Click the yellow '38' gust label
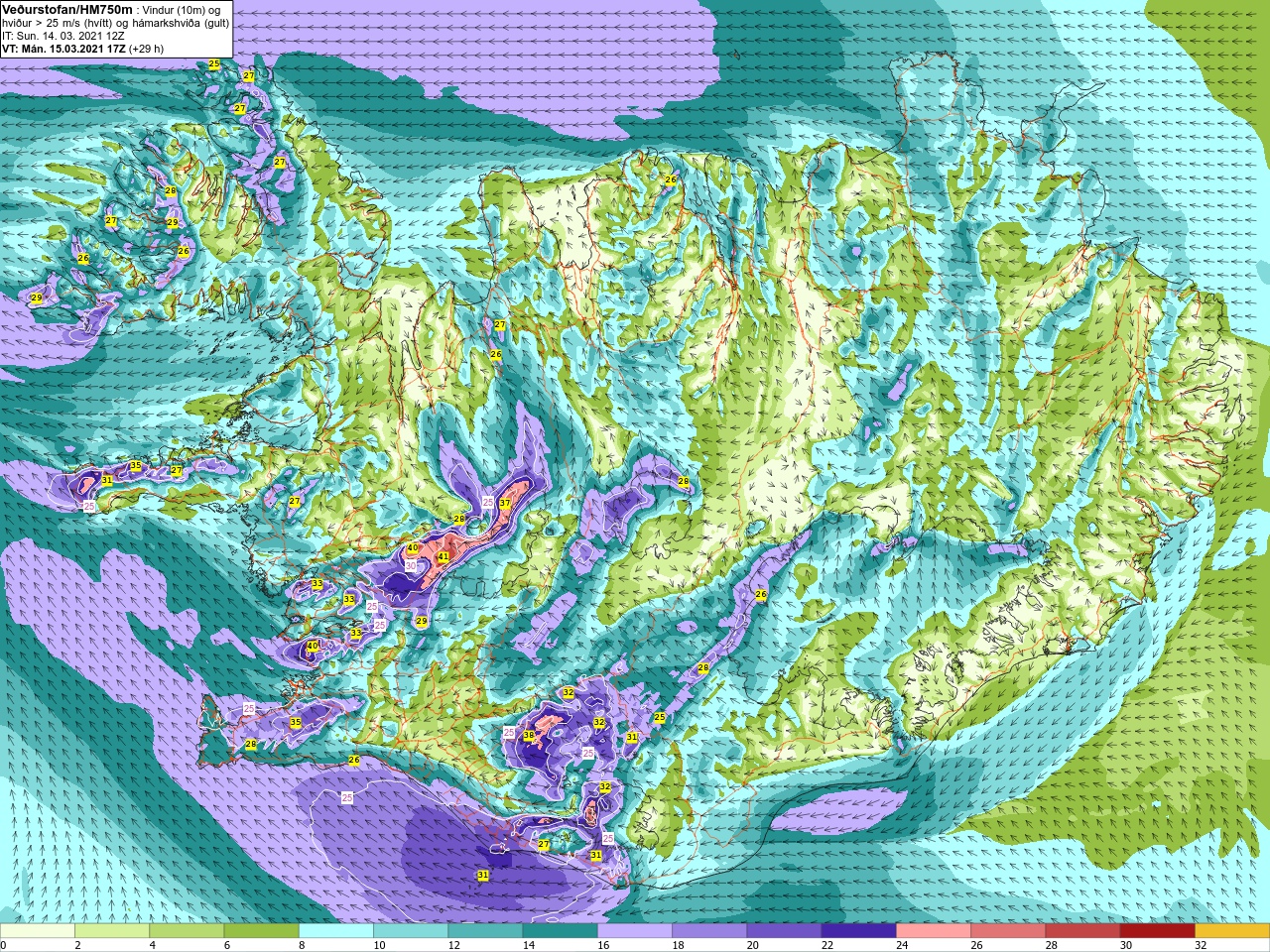 click(x=529, y=736)
